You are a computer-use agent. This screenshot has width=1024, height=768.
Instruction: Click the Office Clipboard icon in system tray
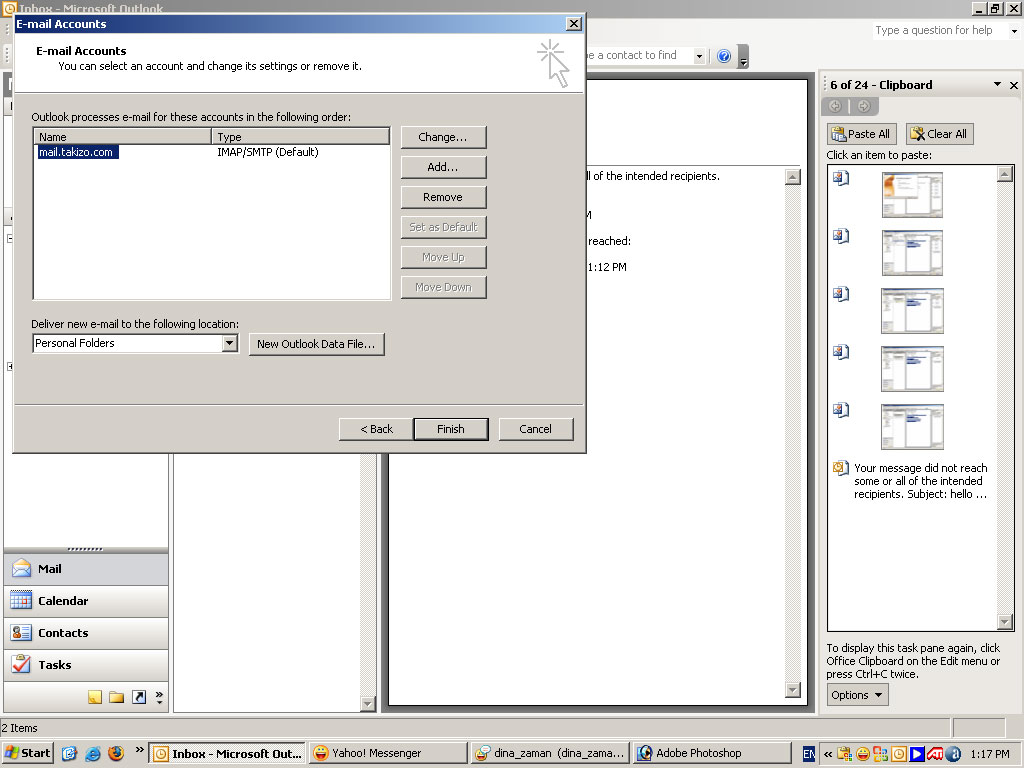(844, 754)
